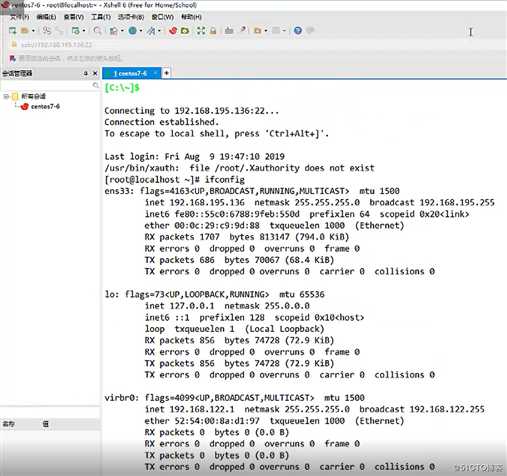Image resolution: width=507 pixels, height=476 pixels.
Task: Collapse the 所有会话 tree node
Action: (6, 97)
